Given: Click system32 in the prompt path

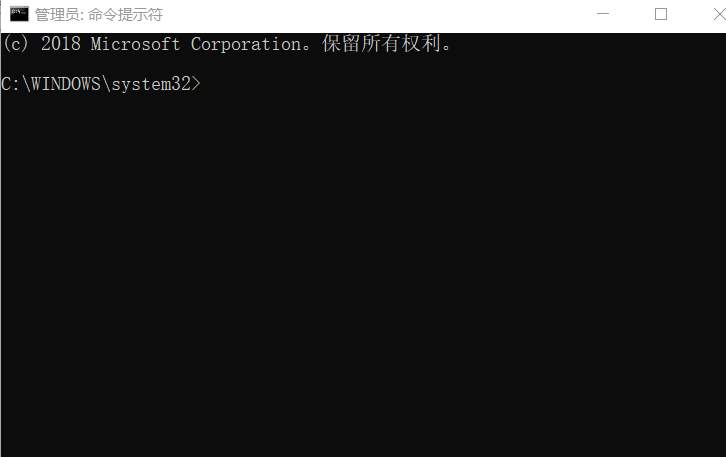Looking at the screenshot, I should pos(150,84).
